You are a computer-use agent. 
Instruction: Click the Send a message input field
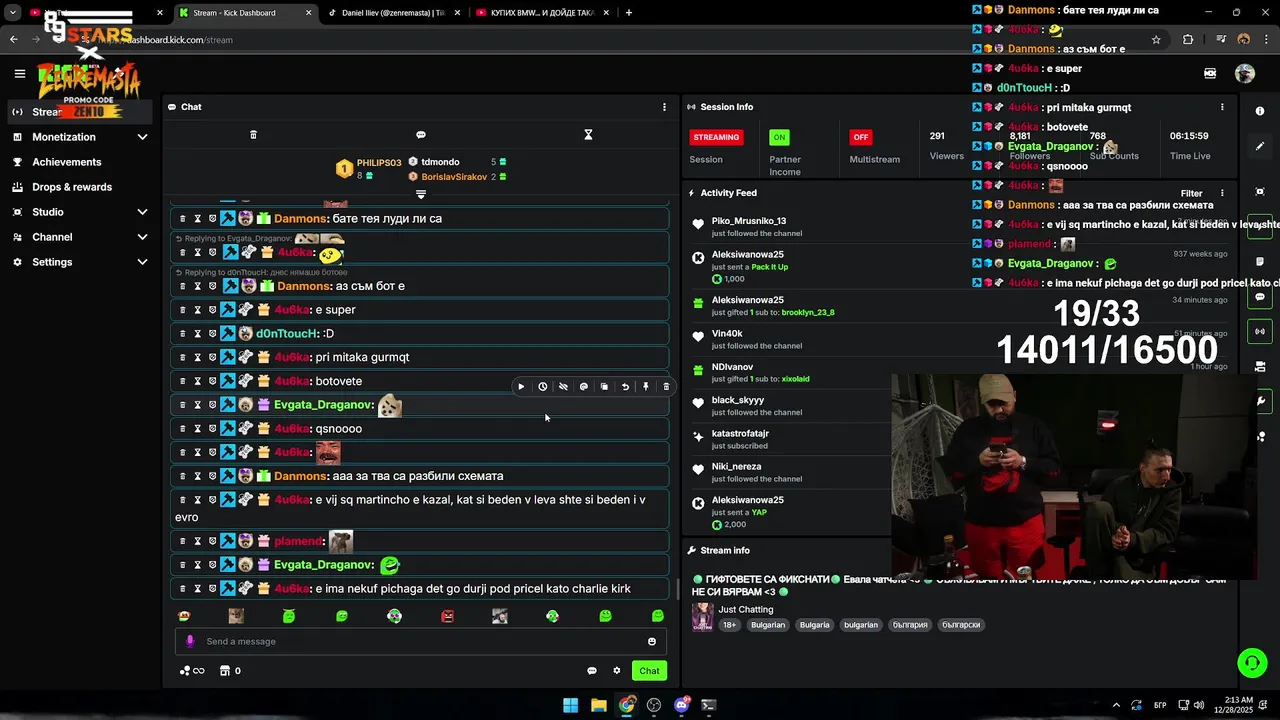[420, 642]
